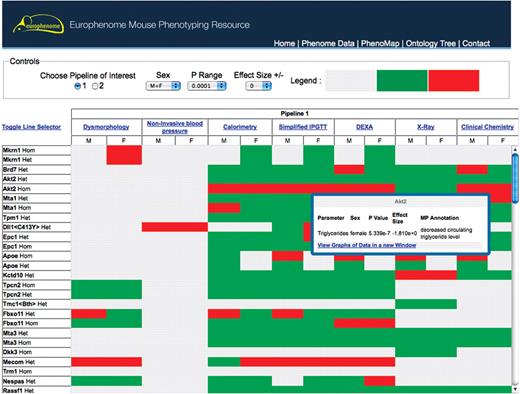Screen dimensions: 520x394
Task: Open Calorimetry column link
Action: click(240, 127)
